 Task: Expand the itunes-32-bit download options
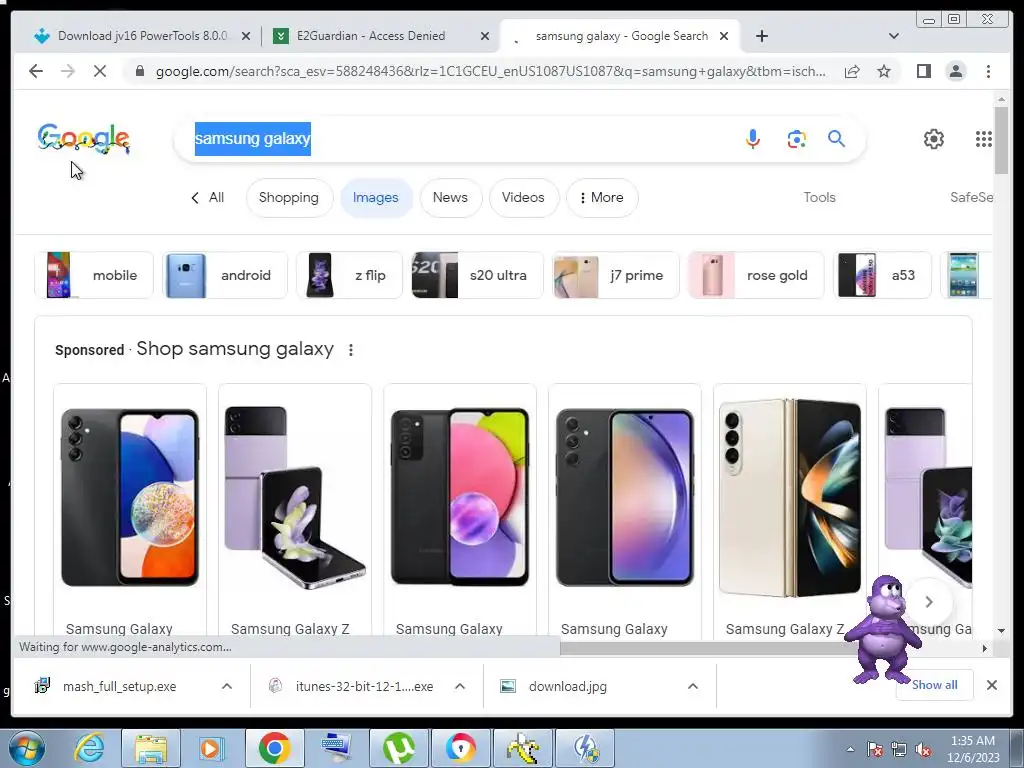[460, 686]
